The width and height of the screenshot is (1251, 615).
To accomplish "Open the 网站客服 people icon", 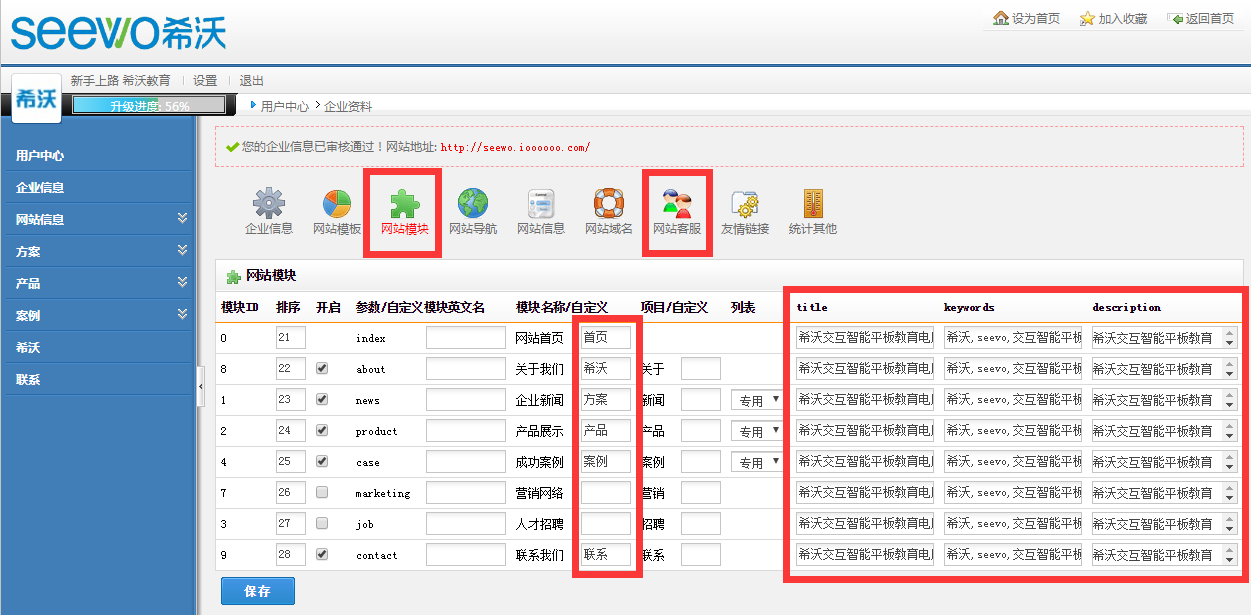I will coord(677,203).
